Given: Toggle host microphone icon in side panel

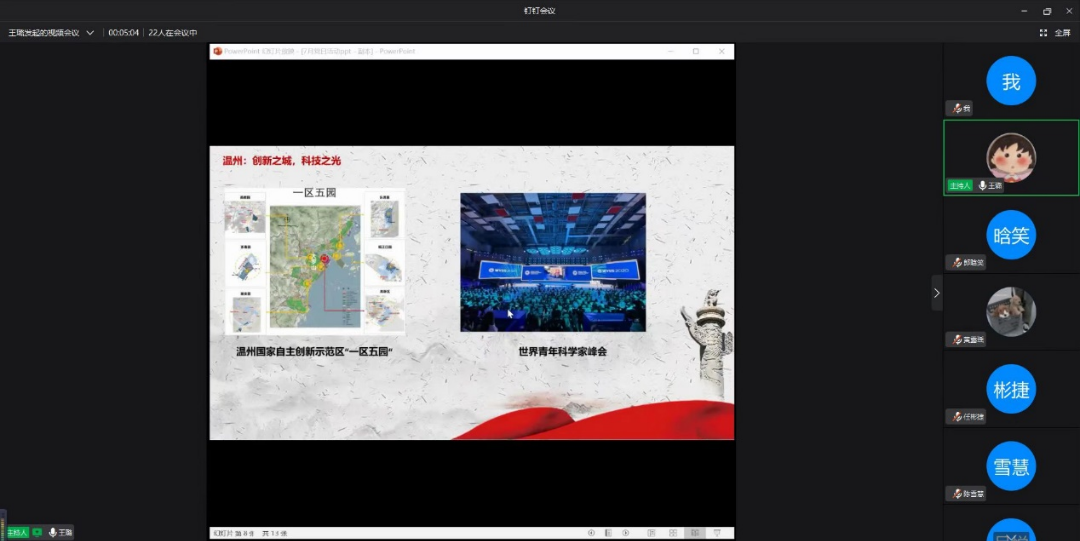Looking at the screenshot, I should (983, 186).
